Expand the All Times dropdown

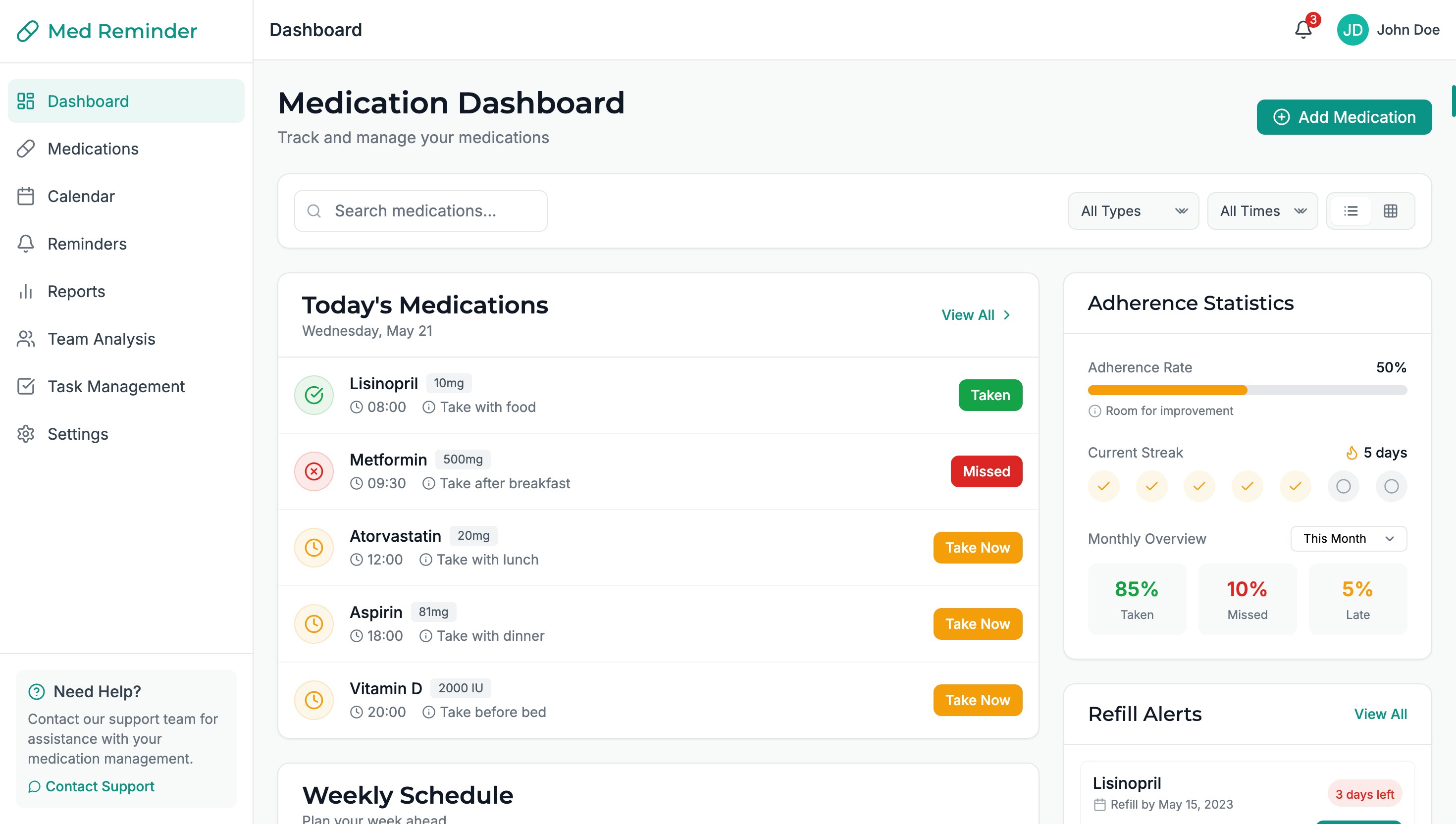point(1262,210)
